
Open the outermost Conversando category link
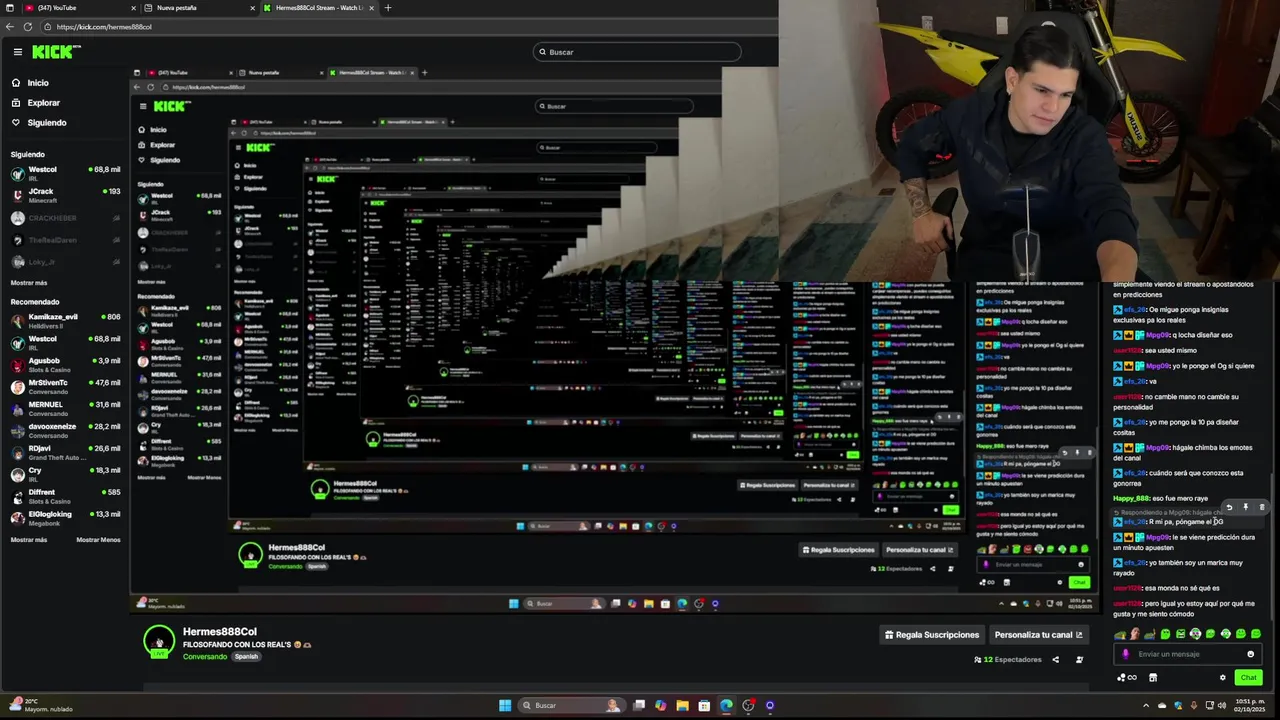[x=205, y=657]
